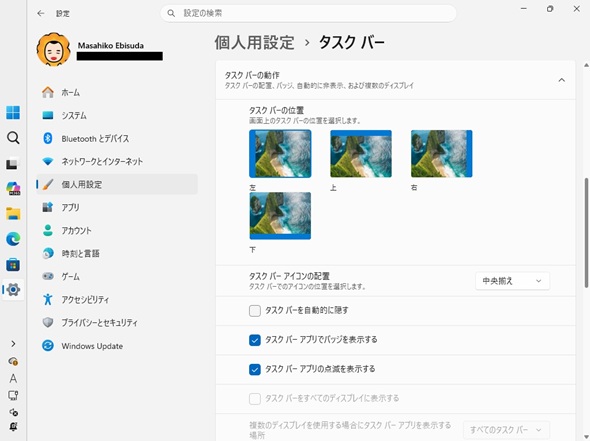Click the IME letter A indicator in the tray

tap(13, 378)
